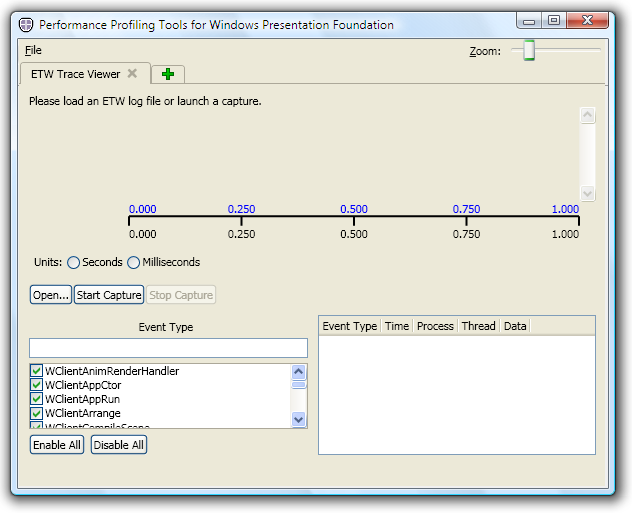Click the blue 0.250 timeline label
Screen dimensions: 632x513
[x=241, y=209]
